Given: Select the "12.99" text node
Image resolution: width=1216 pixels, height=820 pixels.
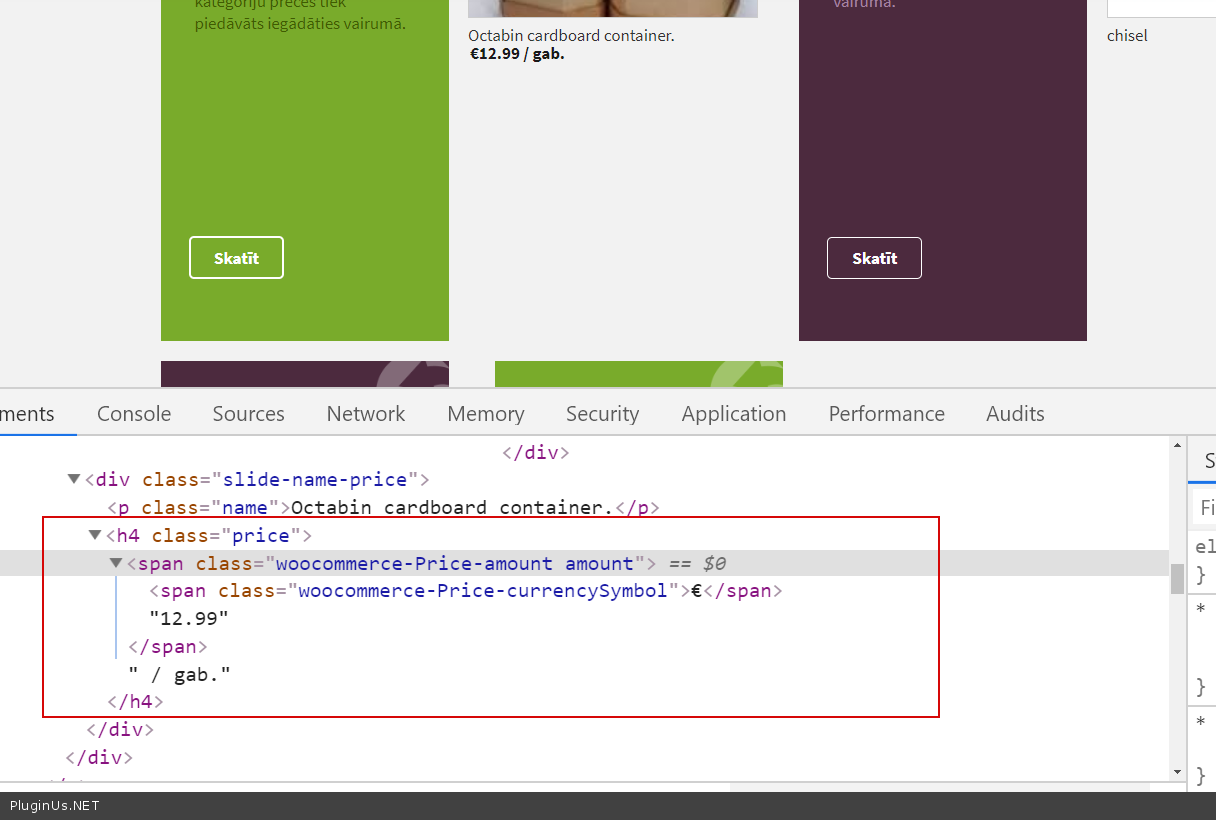Looking at the screenshot, I should pos(189,619).
